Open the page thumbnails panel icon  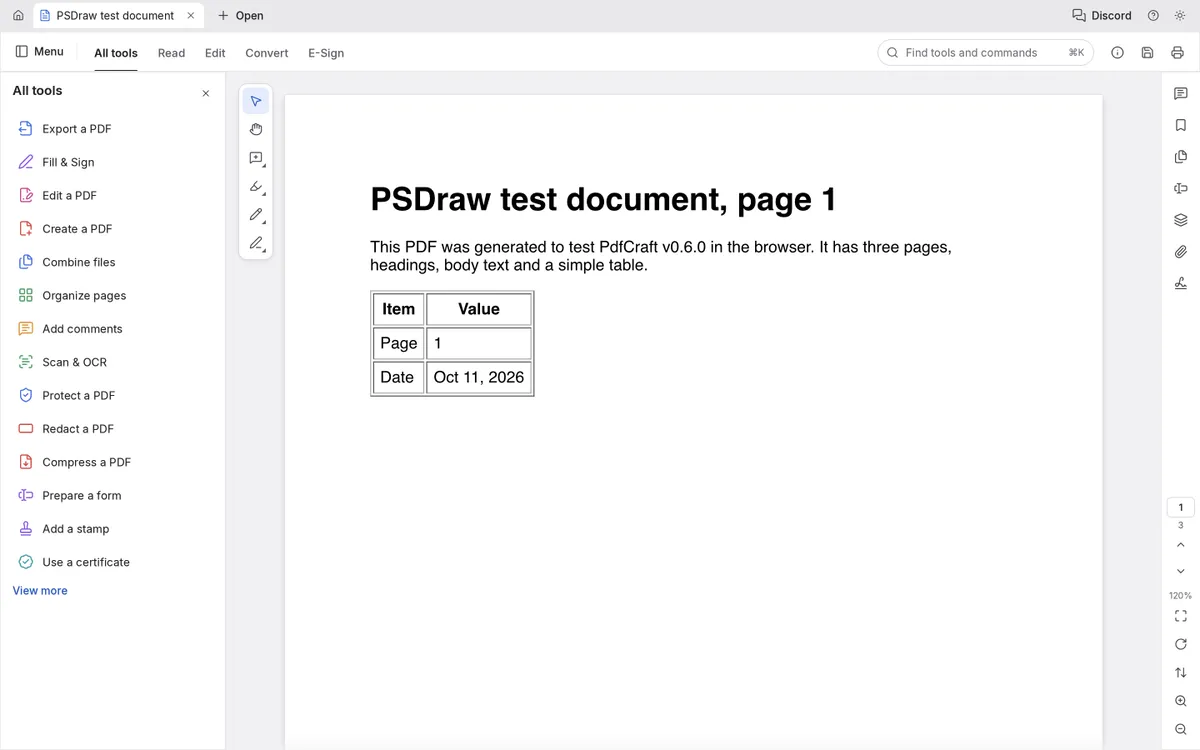click(x=1181, y=157)
